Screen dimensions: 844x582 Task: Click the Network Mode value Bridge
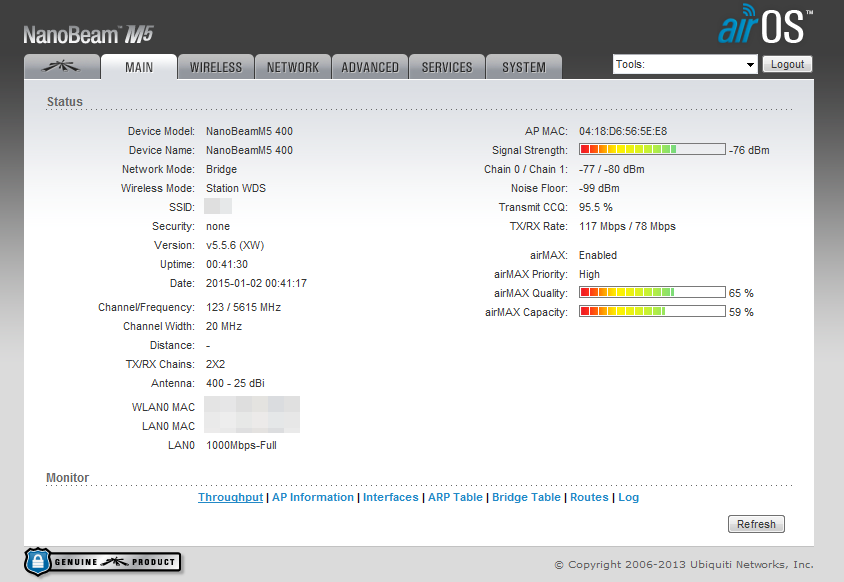[x=221, y=169]
